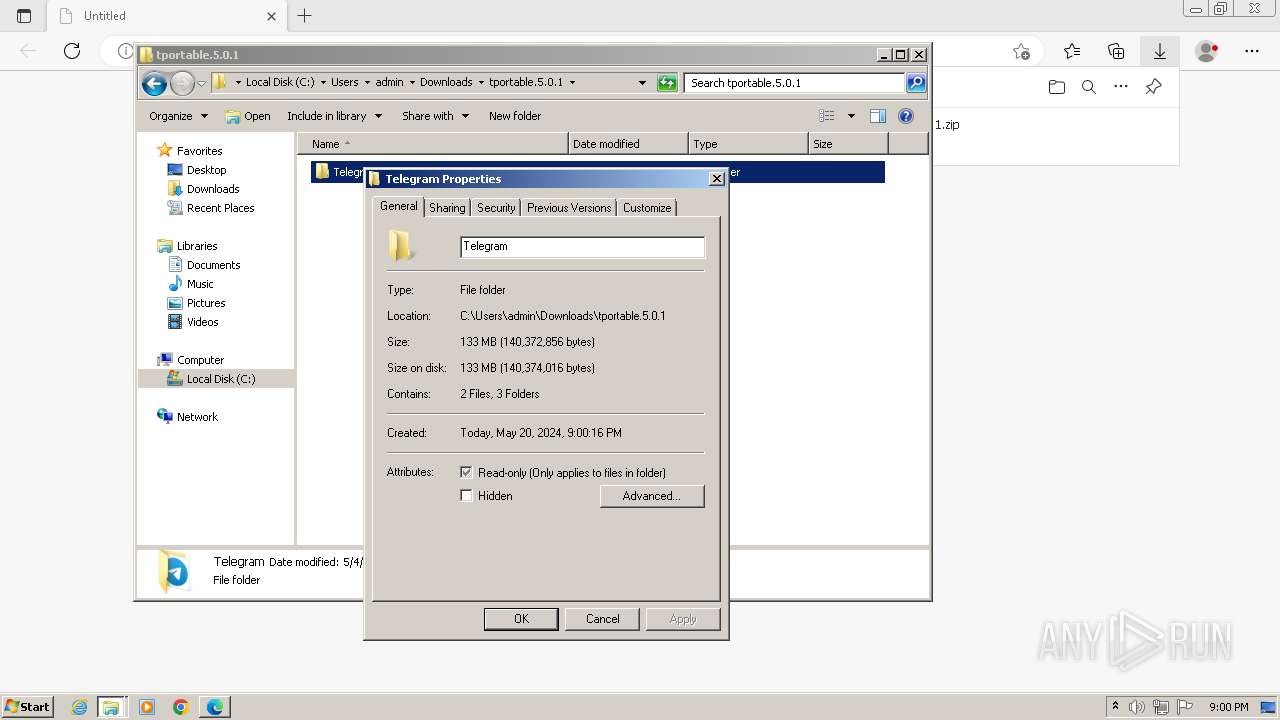Select Recent Places in navigation pane
1280x720 pixels.
pos(220,208)
